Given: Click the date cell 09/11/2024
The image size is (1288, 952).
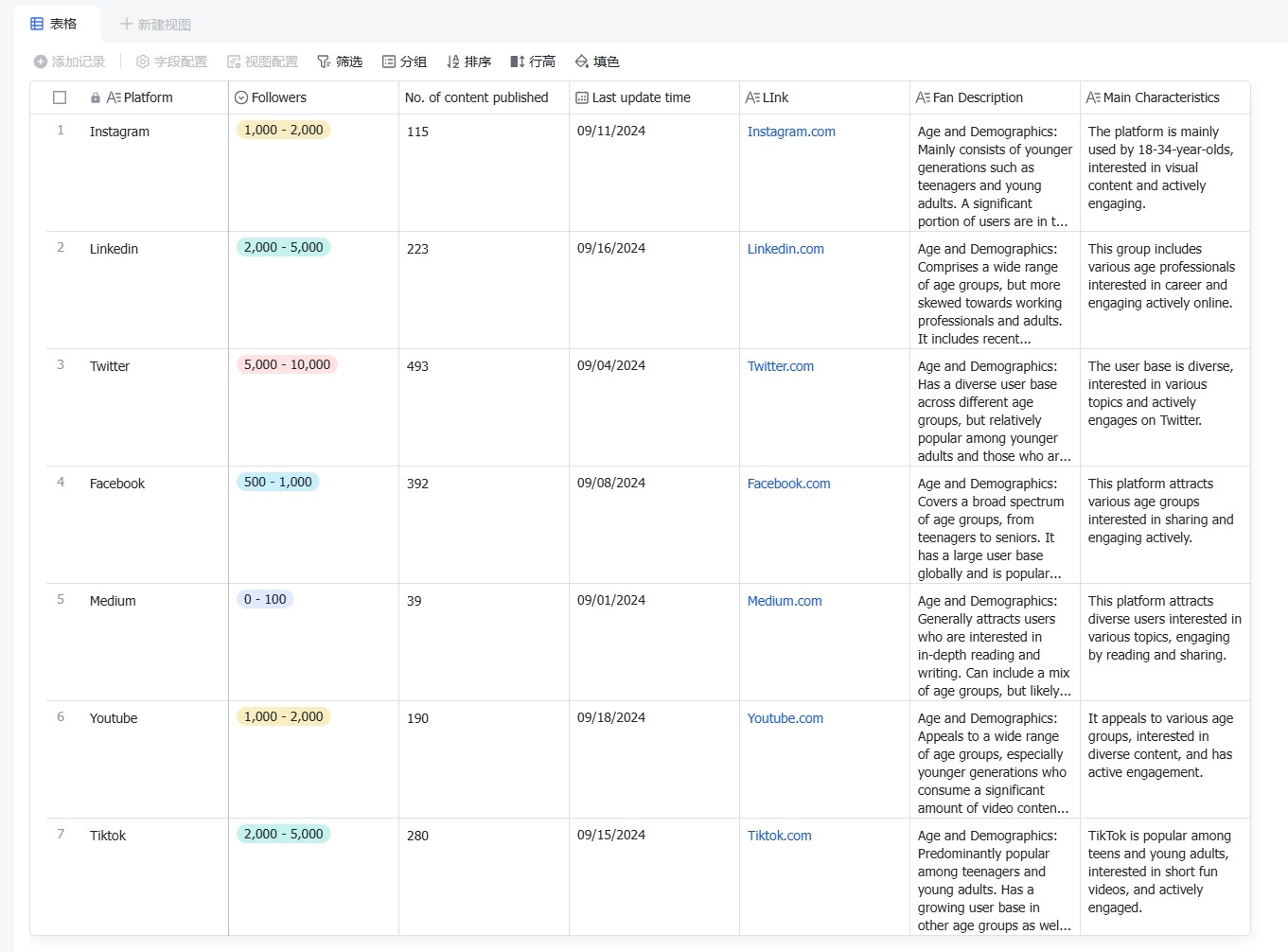Looking at the screenshot, I should coord(654,172).
